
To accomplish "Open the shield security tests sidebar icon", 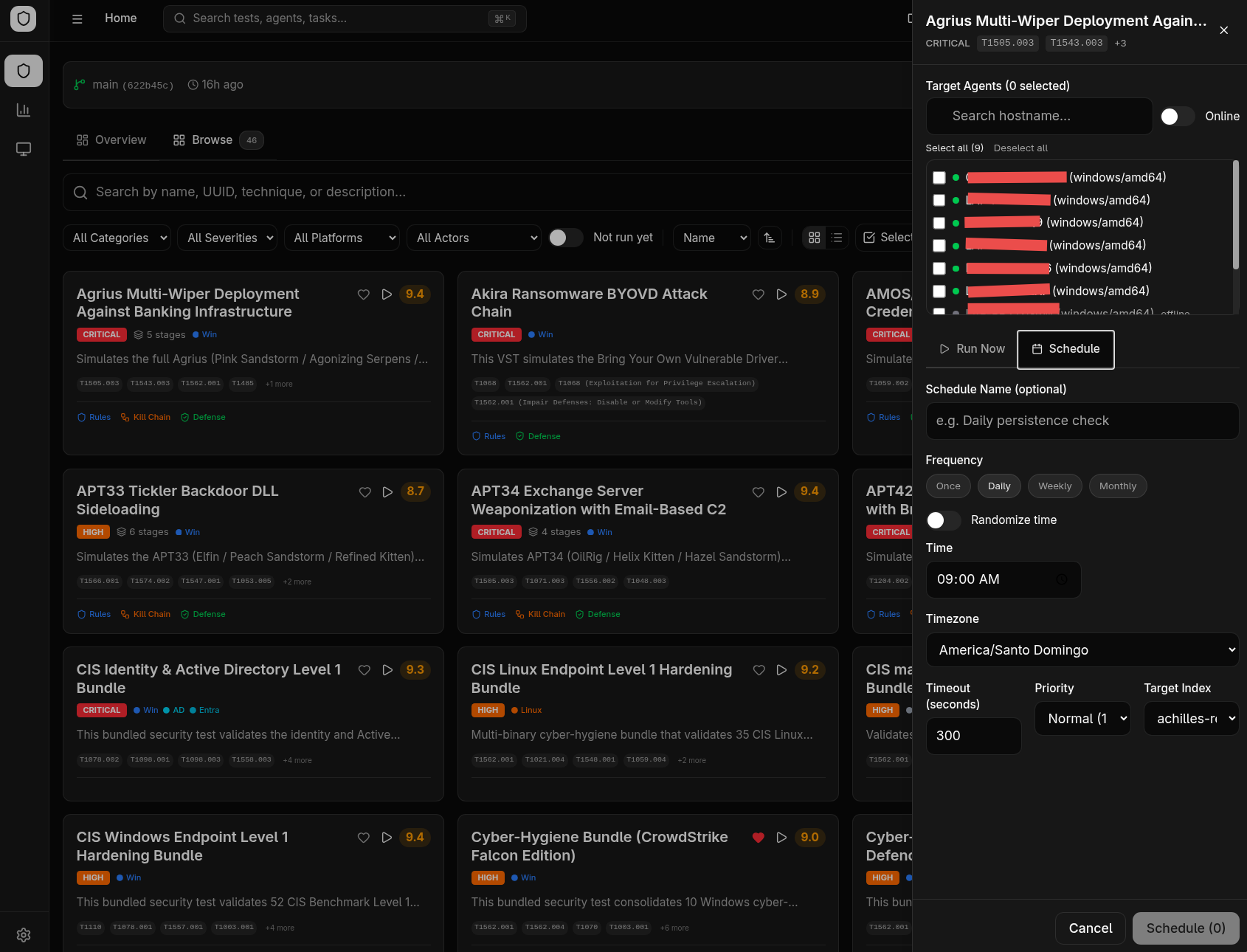I will click(x=24, y=71).
